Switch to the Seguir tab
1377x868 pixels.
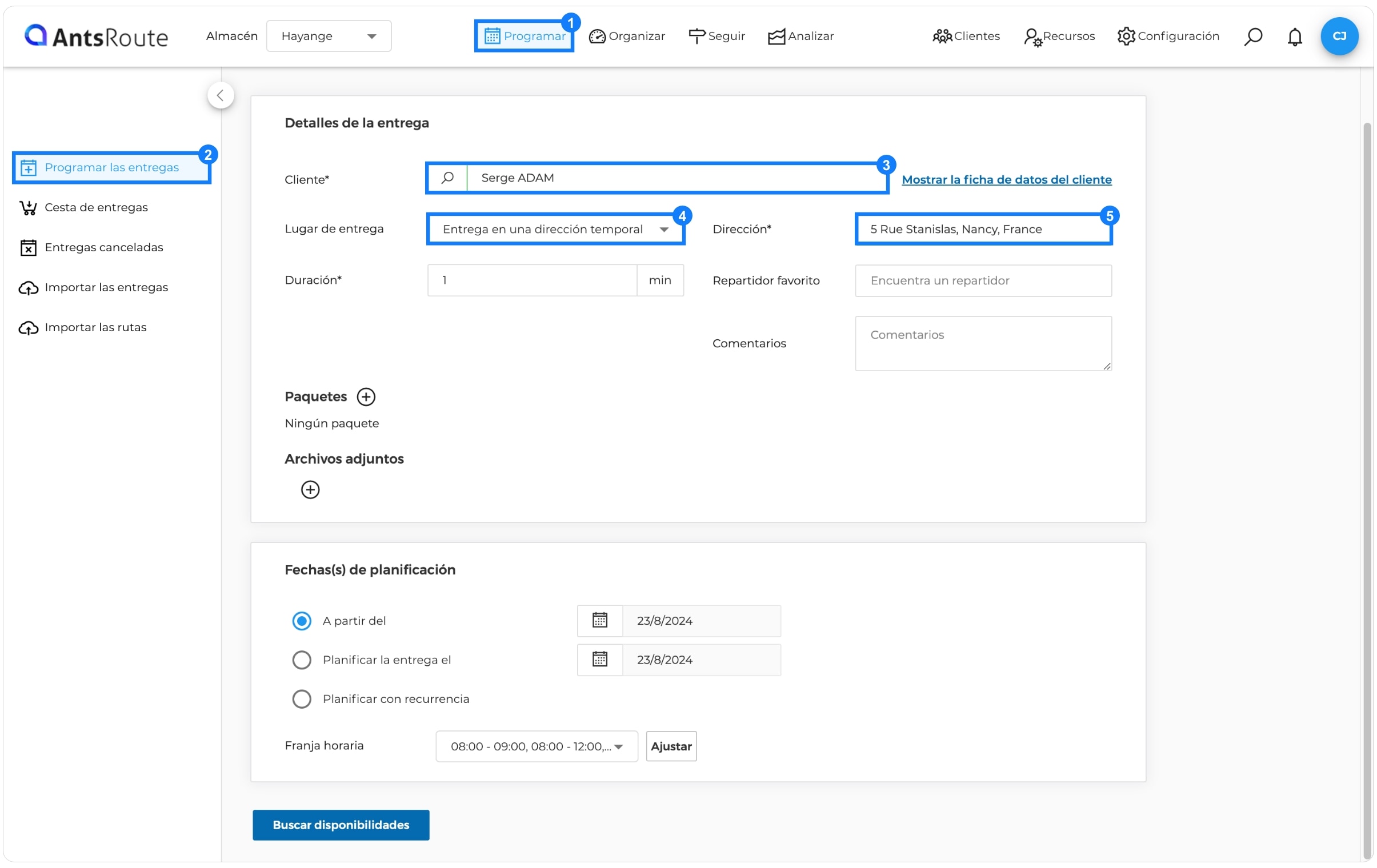(716, 36)
